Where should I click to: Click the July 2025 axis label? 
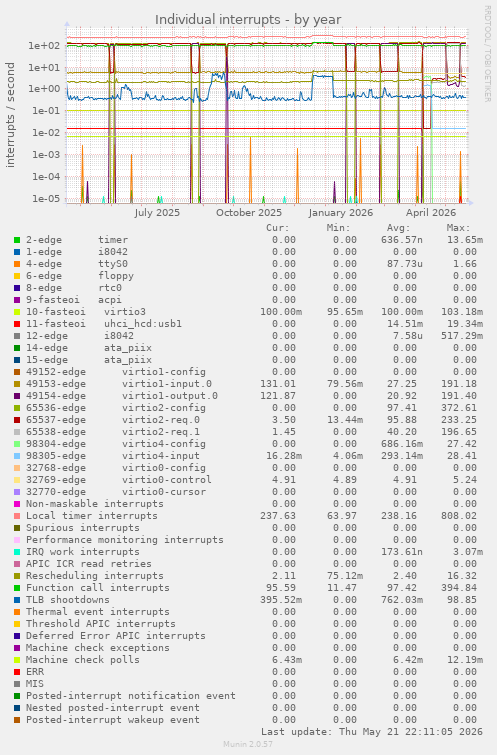click(157, 212)
